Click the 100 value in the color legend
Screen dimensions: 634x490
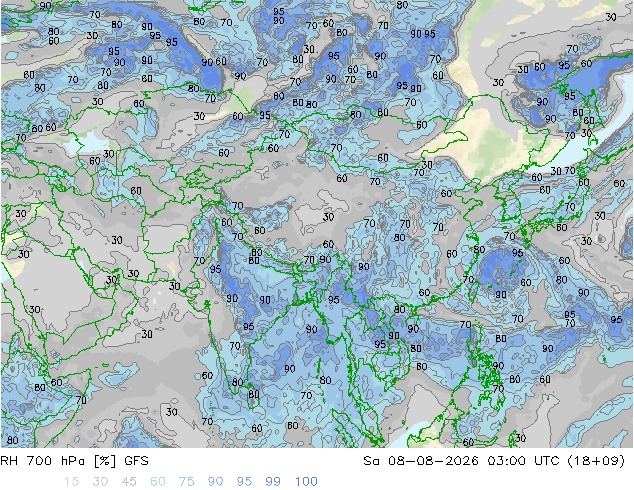pyautogui.click(x=306, y=482)
